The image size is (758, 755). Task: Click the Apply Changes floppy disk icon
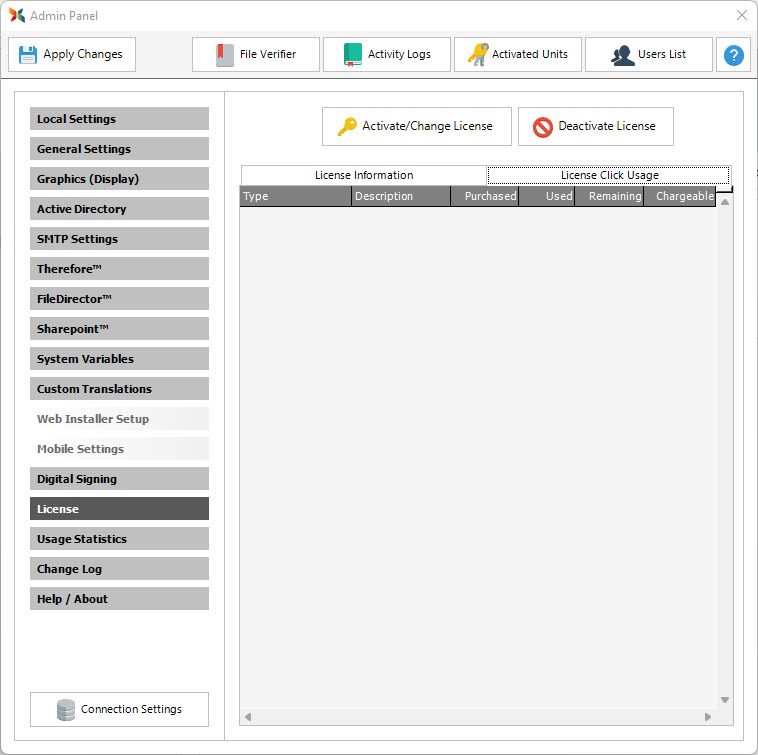pyautogui.click(x=28, y=55)
